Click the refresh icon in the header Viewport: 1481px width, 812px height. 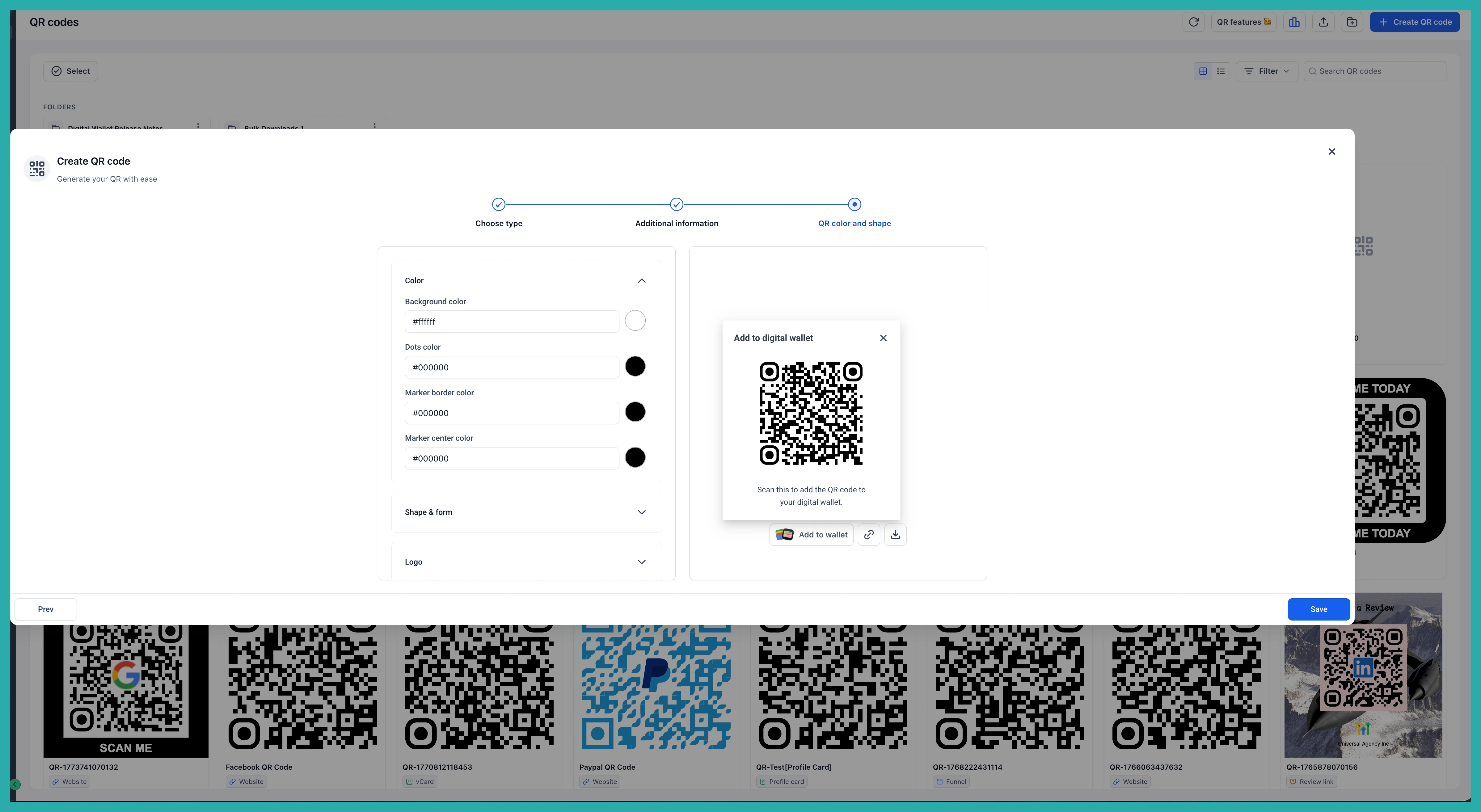1193,22
